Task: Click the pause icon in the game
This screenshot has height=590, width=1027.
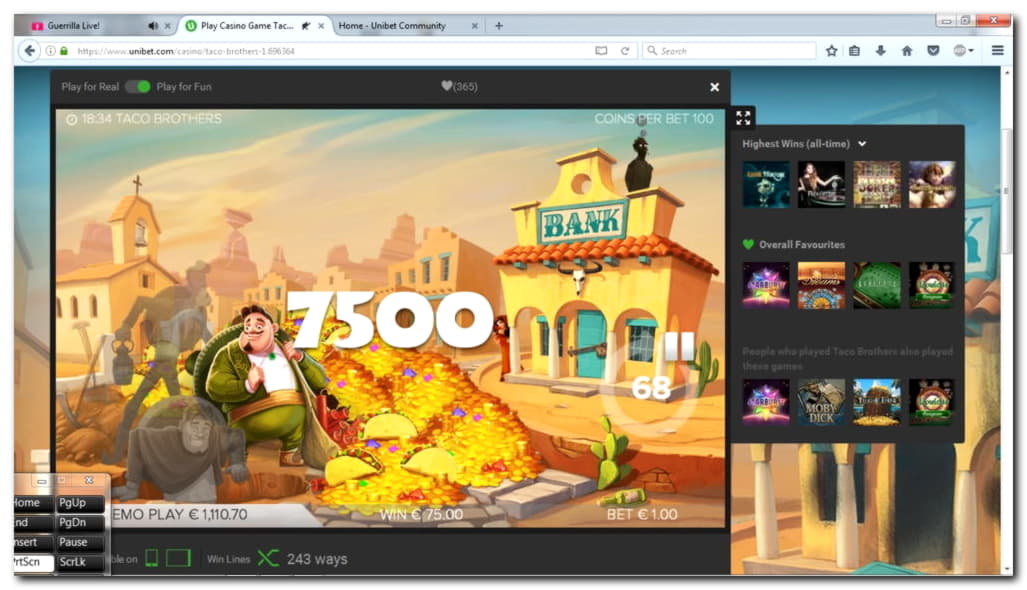Action: (679, 346)
